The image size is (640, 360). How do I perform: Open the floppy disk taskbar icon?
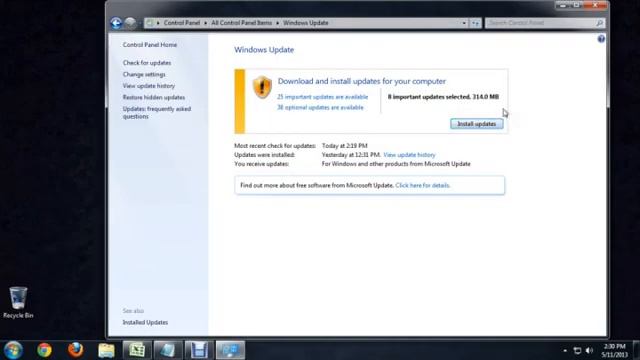pyautogui.click(x=198, y=351)
